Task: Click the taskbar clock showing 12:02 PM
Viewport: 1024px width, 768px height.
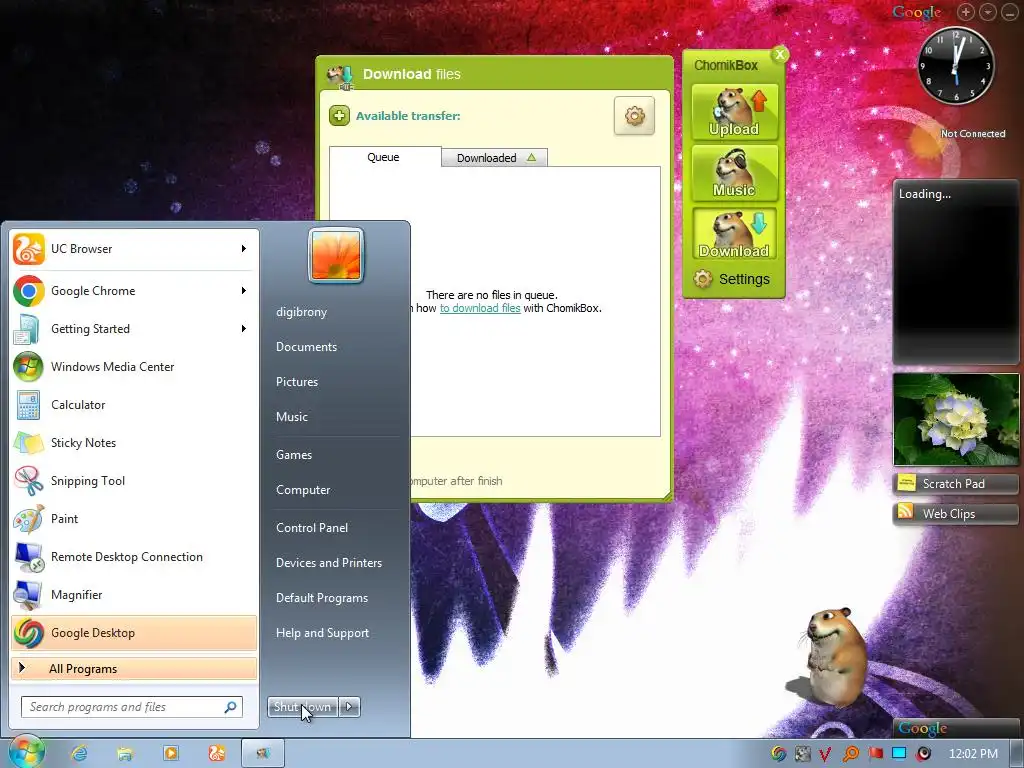Action: (x=973, y=754)
